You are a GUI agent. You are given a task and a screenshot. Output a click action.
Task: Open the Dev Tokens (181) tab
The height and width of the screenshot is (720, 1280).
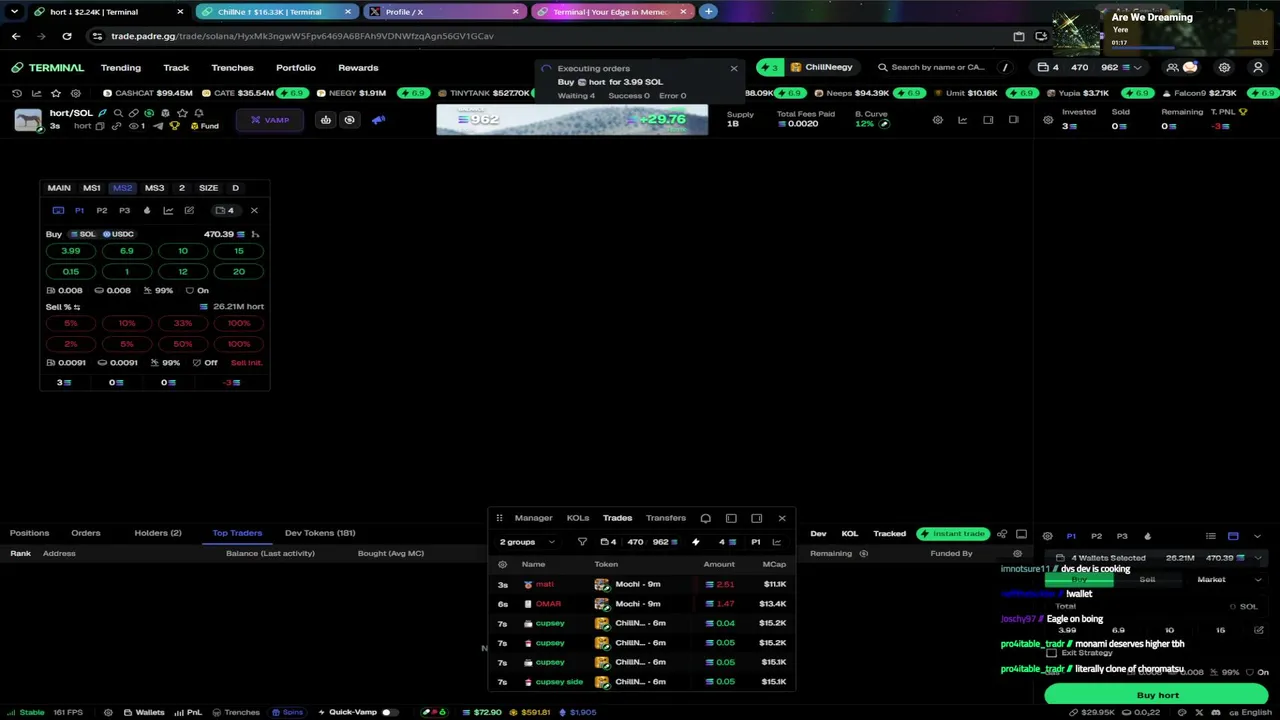pyautogui.click(x=320, y=533)
